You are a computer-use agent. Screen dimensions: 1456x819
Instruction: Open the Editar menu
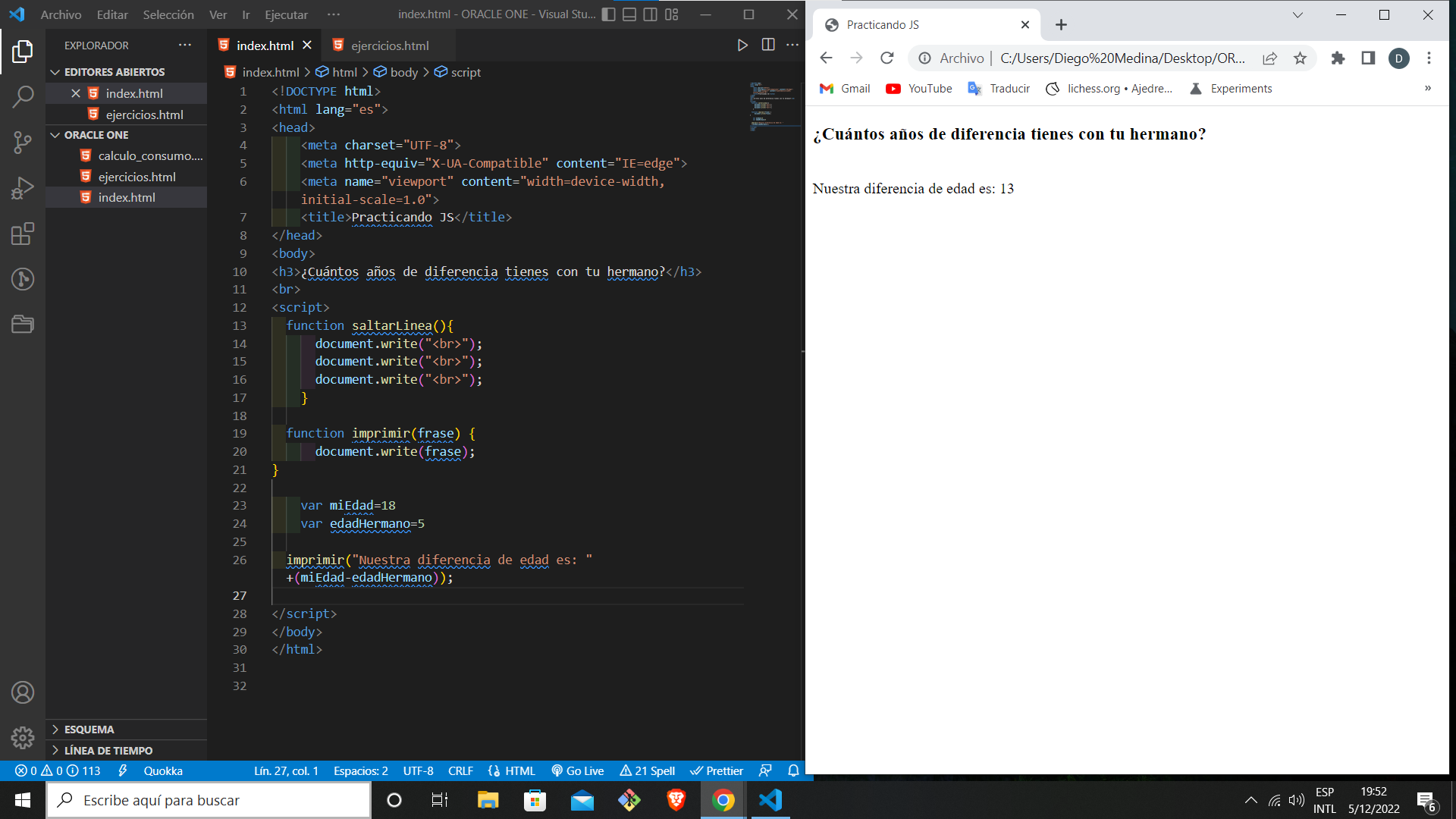112,14
